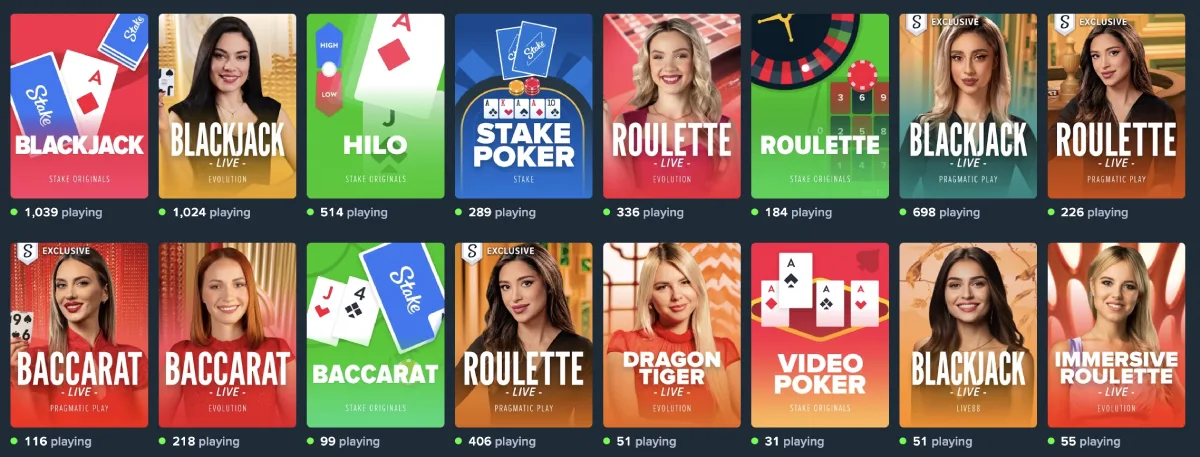Open Evolution Baccarat Live tile
Screen dimensions: 1200x457
227,335
